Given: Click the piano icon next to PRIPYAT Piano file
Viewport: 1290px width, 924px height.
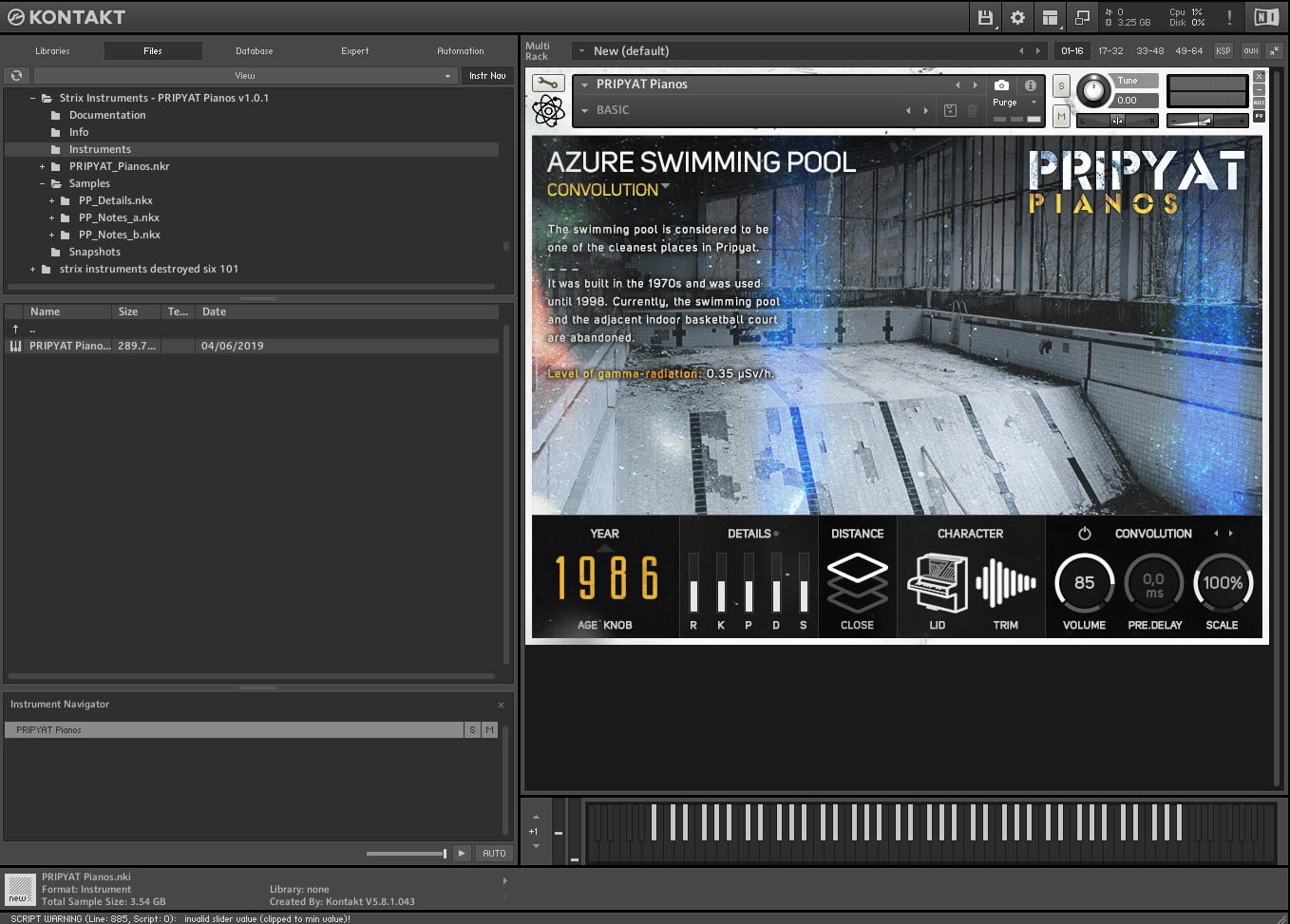Looking at the screenshot, I should click(15, 346).
